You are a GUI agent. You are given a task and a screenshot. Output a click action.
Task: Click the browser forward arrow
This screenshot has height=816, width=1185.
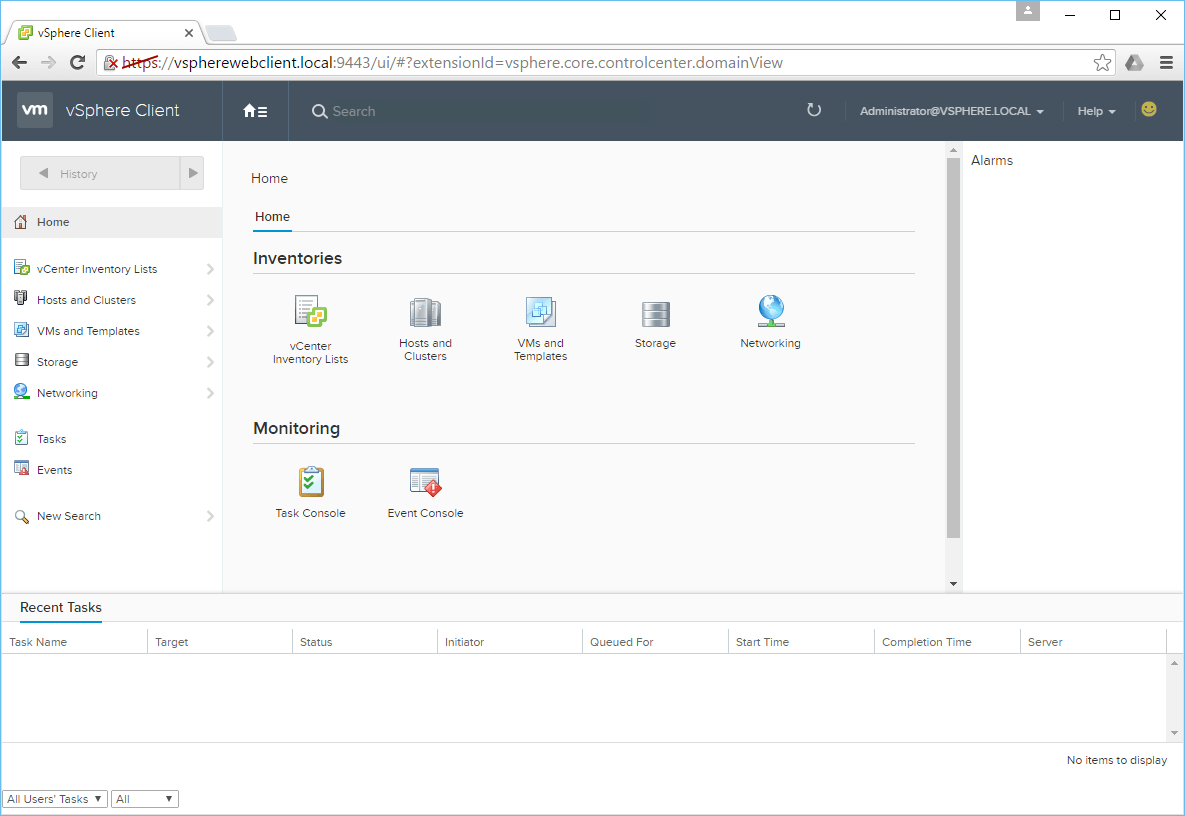[x=48, y=63]
